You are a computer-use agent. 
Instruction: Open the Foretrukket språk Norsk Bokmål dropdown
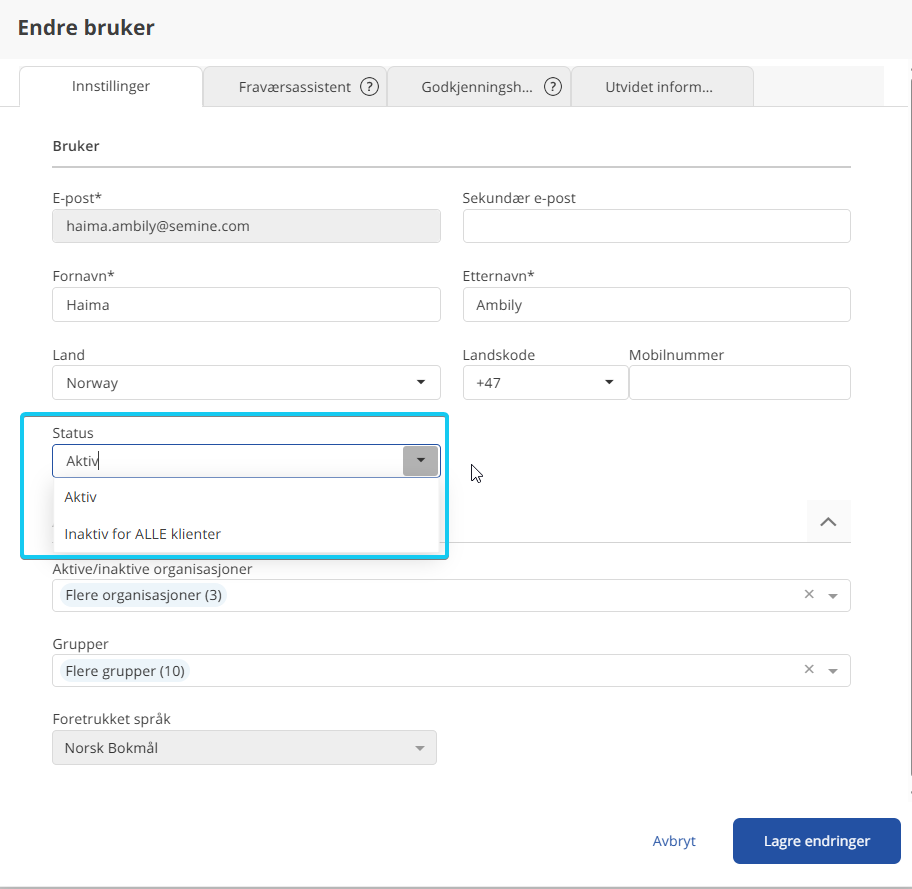244,748
